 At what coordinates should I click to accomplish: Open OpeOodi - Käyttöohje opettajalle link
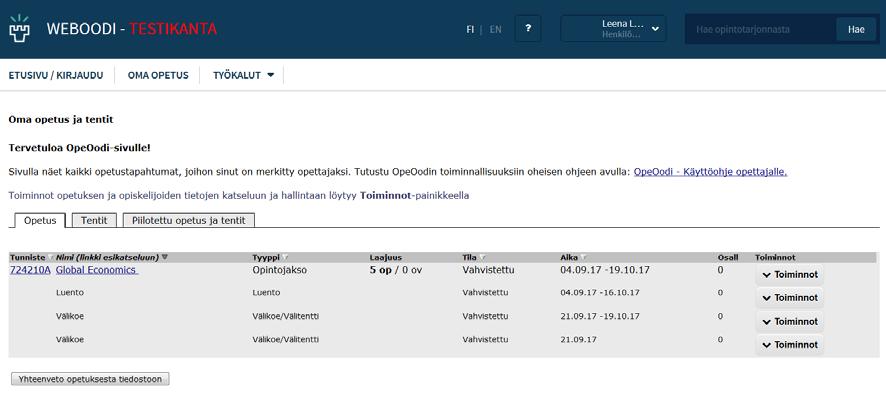tap(710, 172)
